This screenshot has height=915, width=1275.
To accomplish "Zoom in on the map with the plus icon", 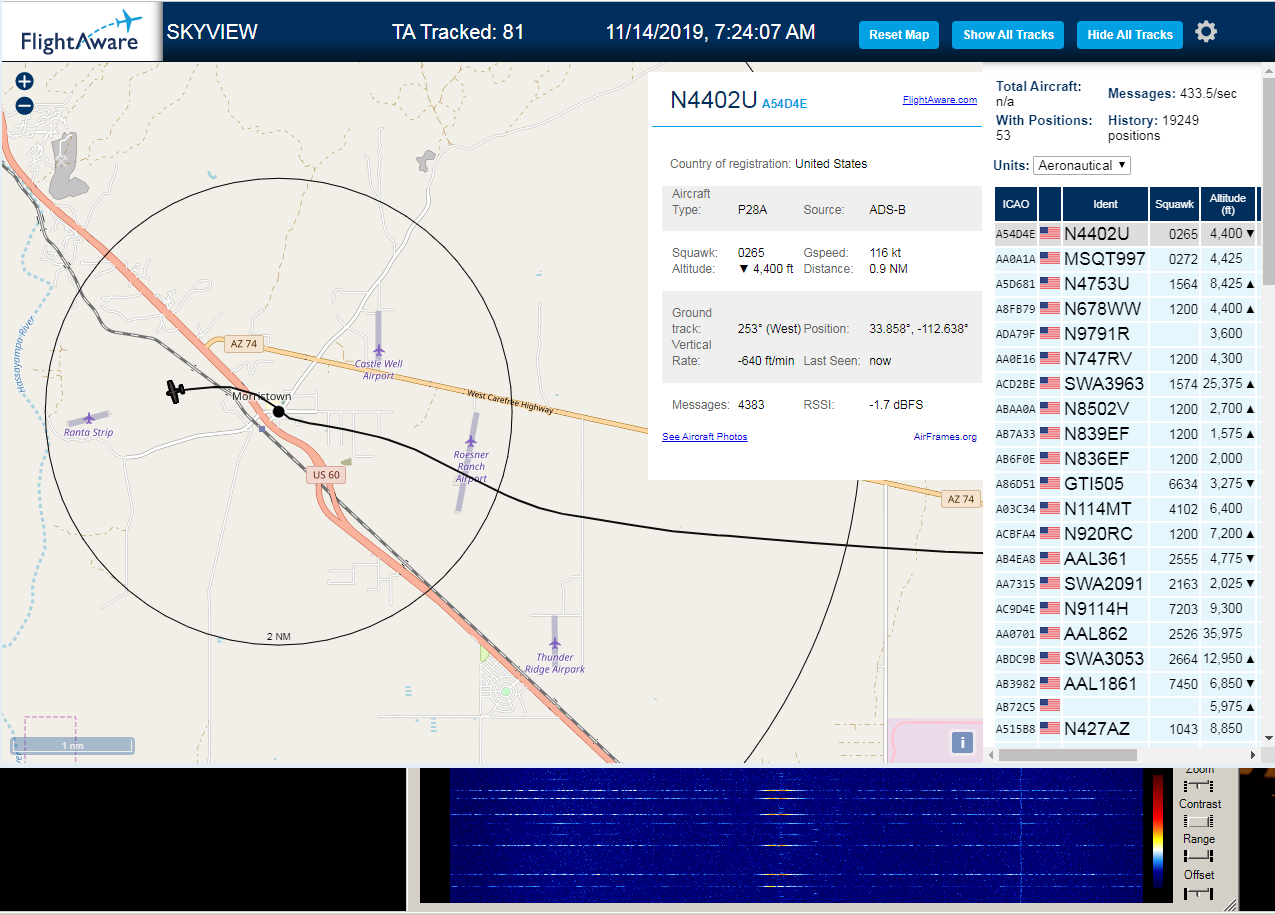I will pos(25,82).
